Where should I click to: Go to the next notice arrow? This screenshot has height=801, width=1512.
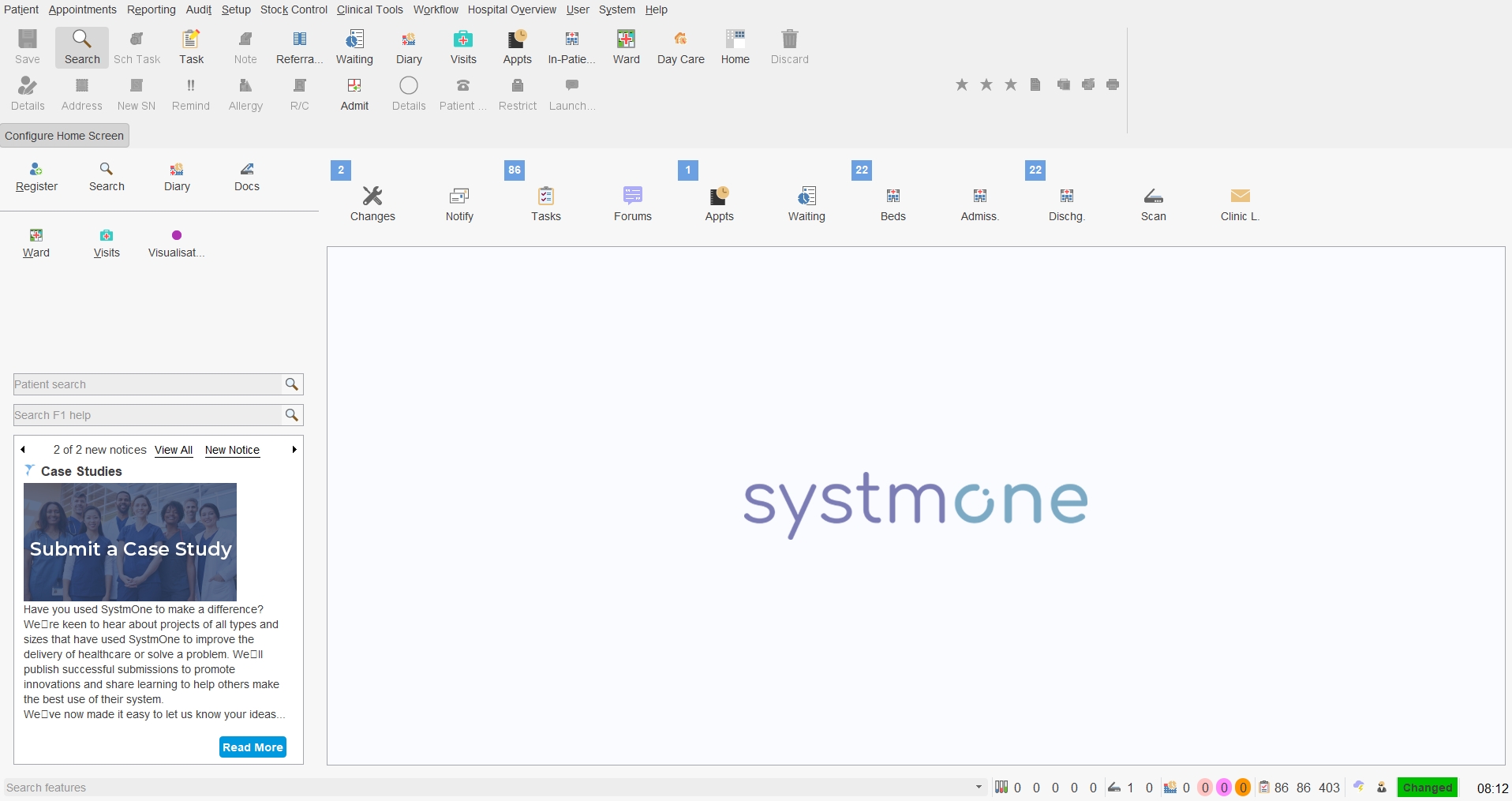294,450
